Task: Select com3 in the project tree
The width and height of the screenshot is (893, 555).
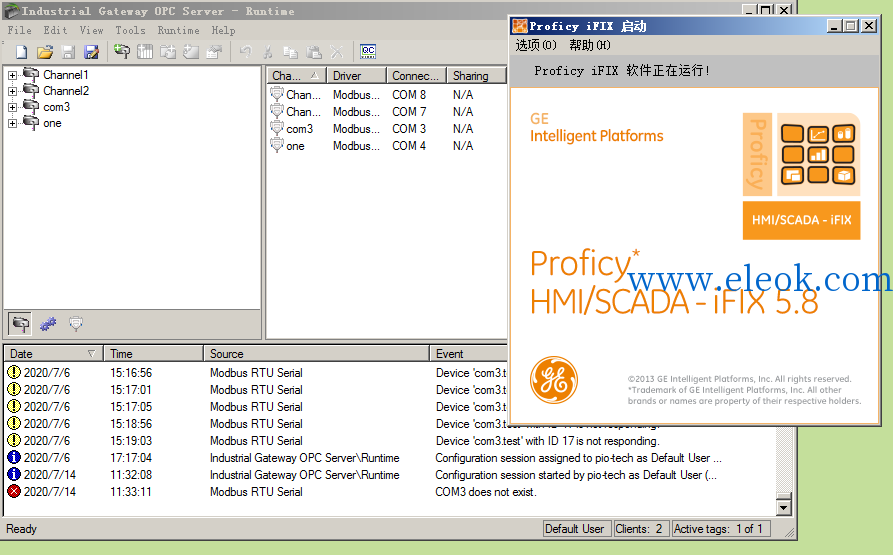Action: point(56,107)
